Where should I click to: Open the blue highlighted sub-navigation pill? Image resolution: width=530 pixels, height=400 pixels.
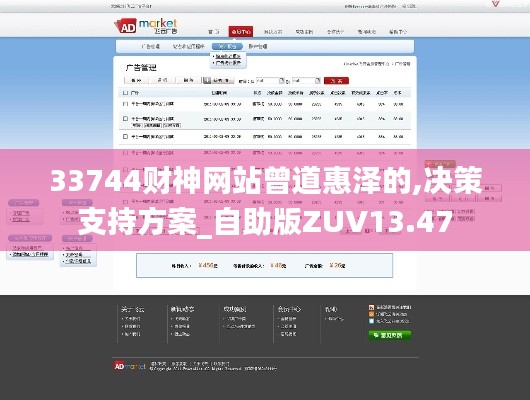click(227, 46)
